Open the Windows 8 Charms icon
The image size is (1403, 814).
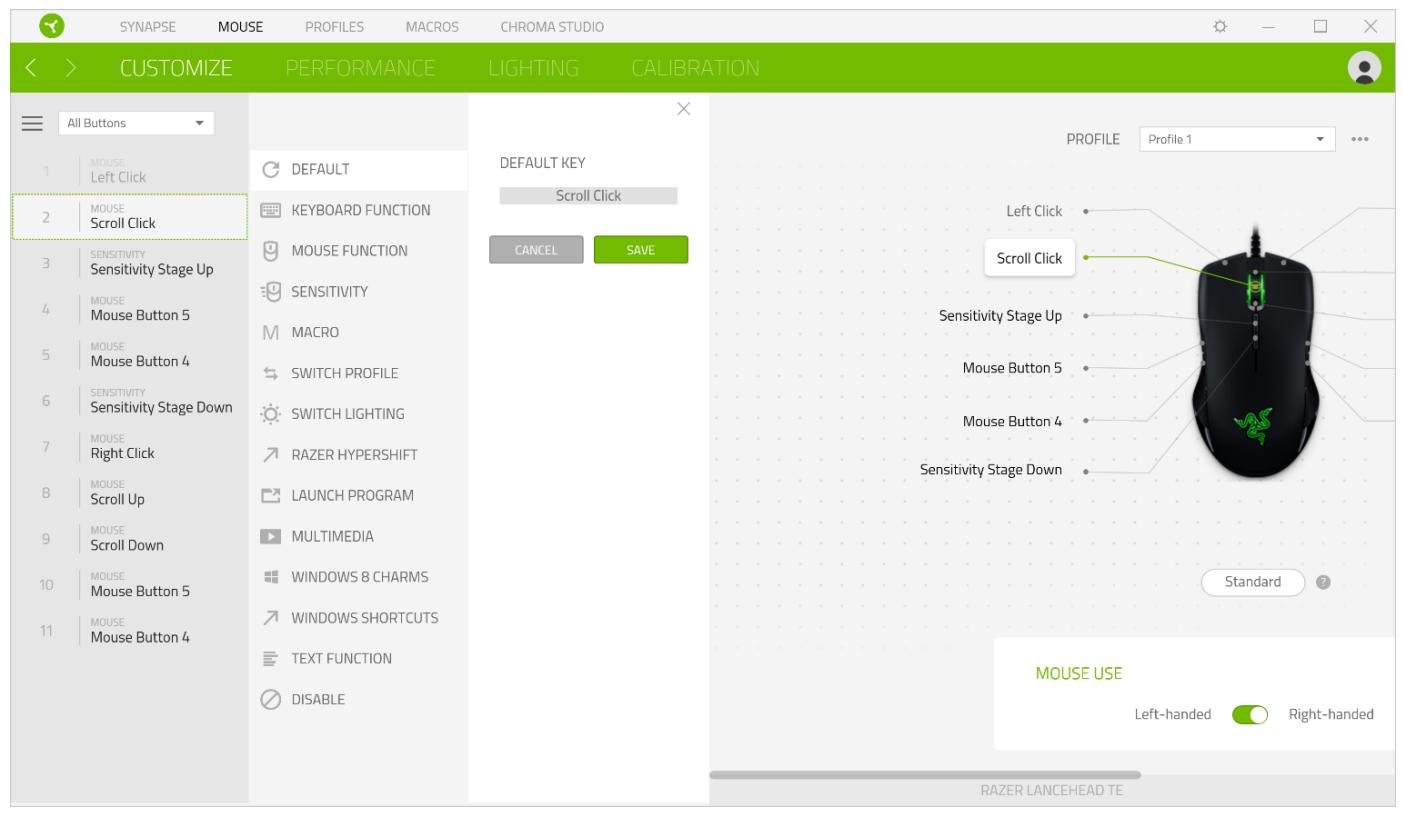click(x=270, y=577)
